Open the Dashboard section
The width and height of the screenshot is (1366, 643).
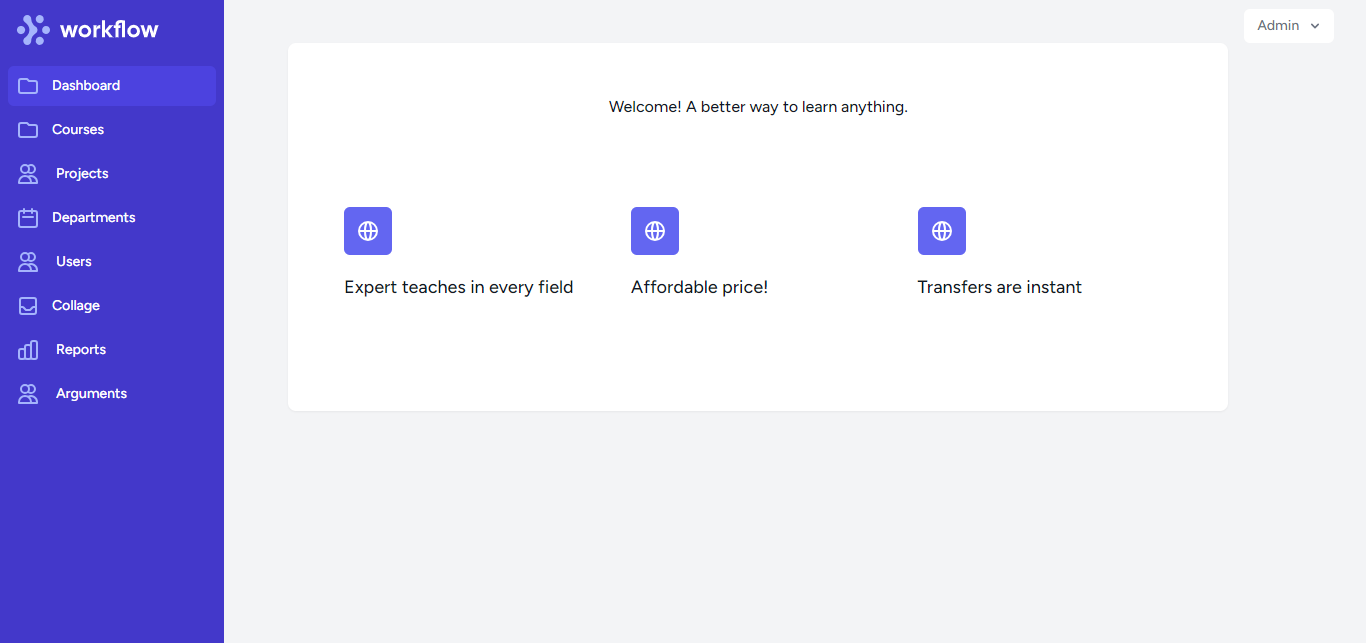click(x=86, y=85)
